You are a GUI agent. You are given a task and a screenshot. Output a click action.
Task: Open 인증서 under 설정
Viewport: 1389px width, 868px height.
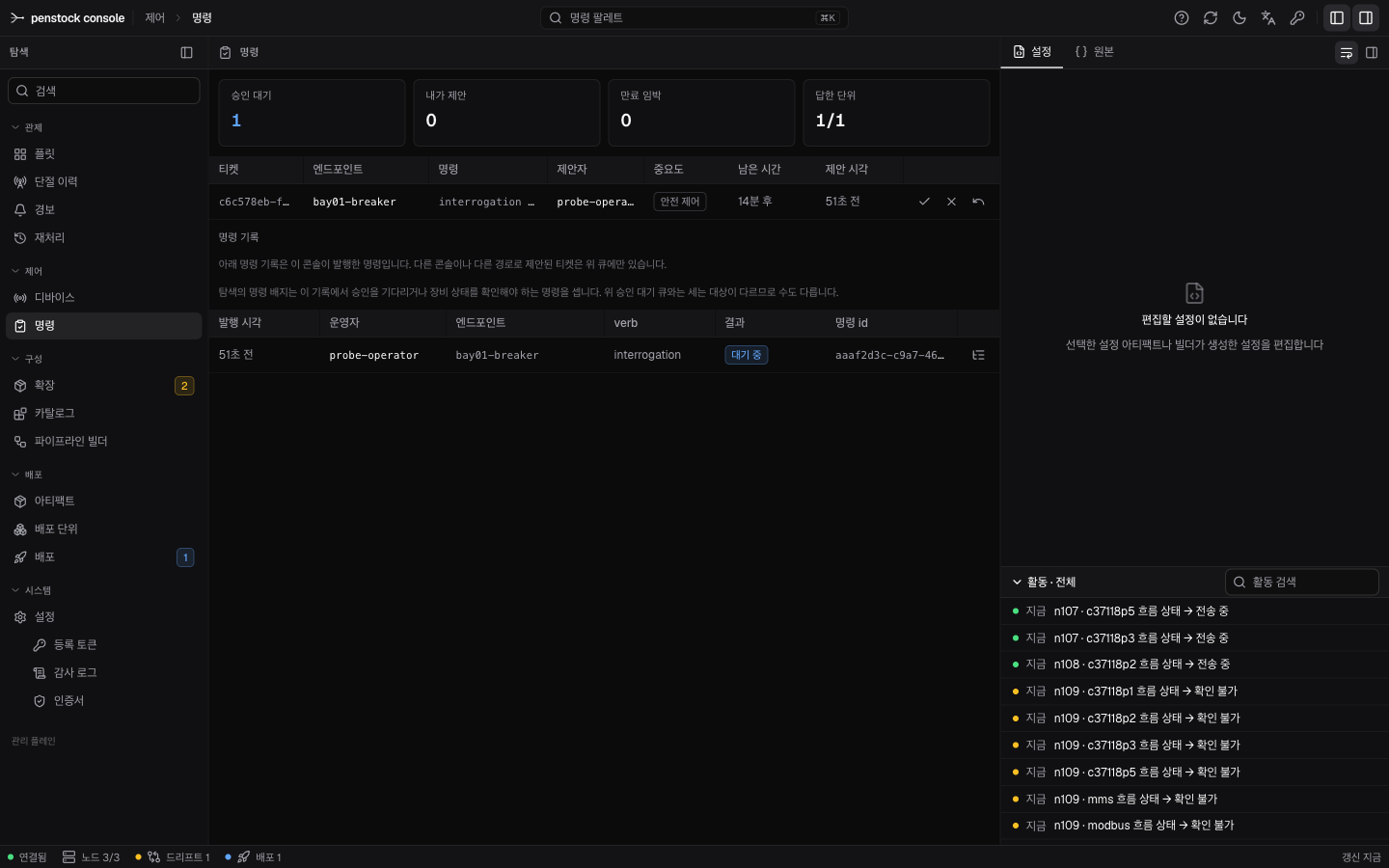click(x=114, y=701)
